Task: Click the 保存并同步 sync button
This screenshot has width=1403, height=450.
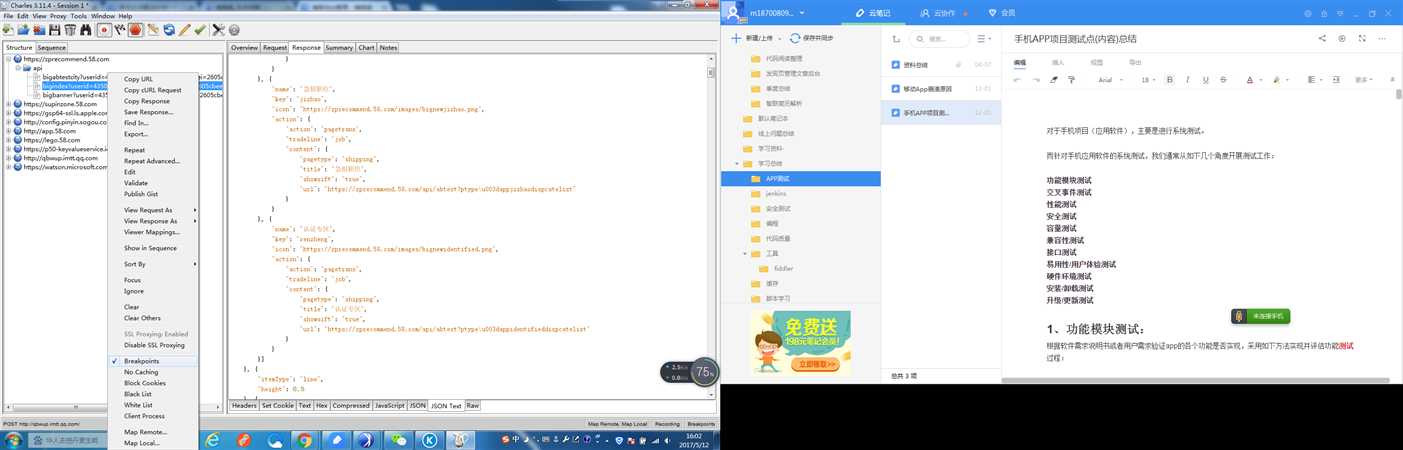Action: click(x=813, y=38)
